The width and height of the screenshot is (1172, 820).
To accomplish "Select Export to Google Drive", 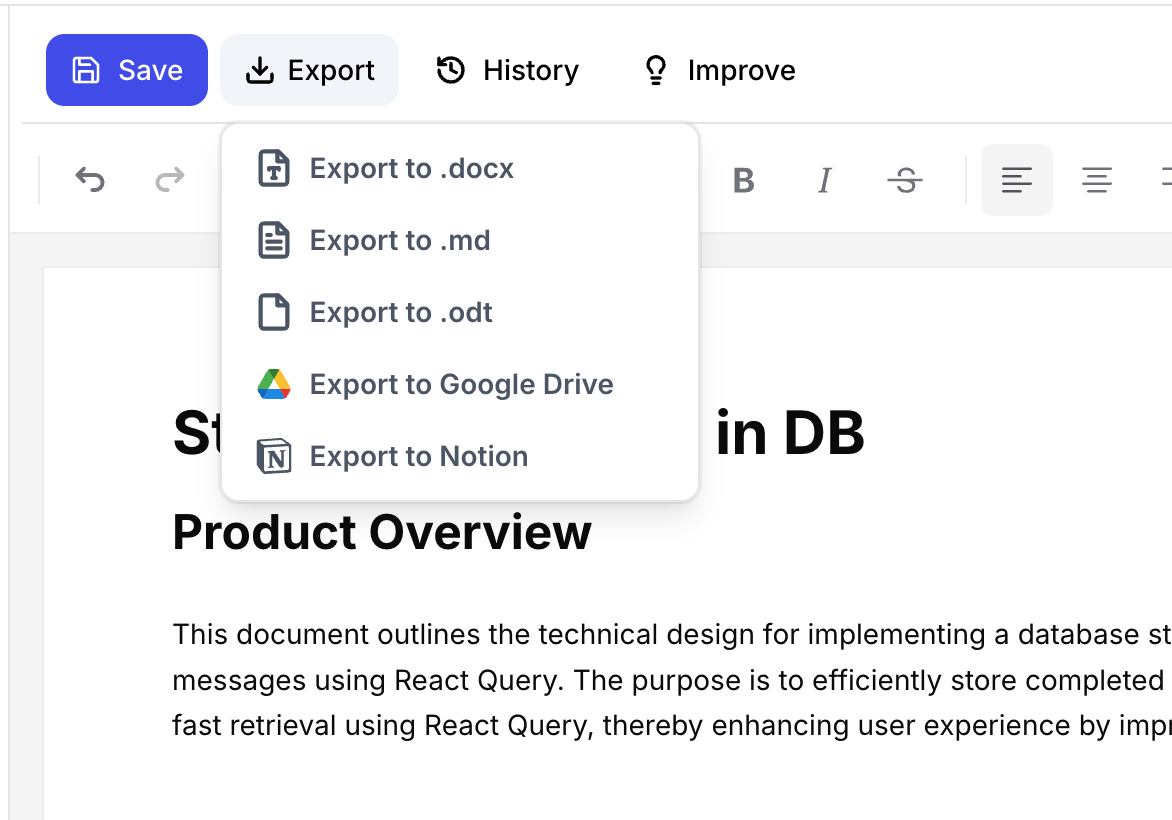I will pyautogui.click(x=460, y=383).
